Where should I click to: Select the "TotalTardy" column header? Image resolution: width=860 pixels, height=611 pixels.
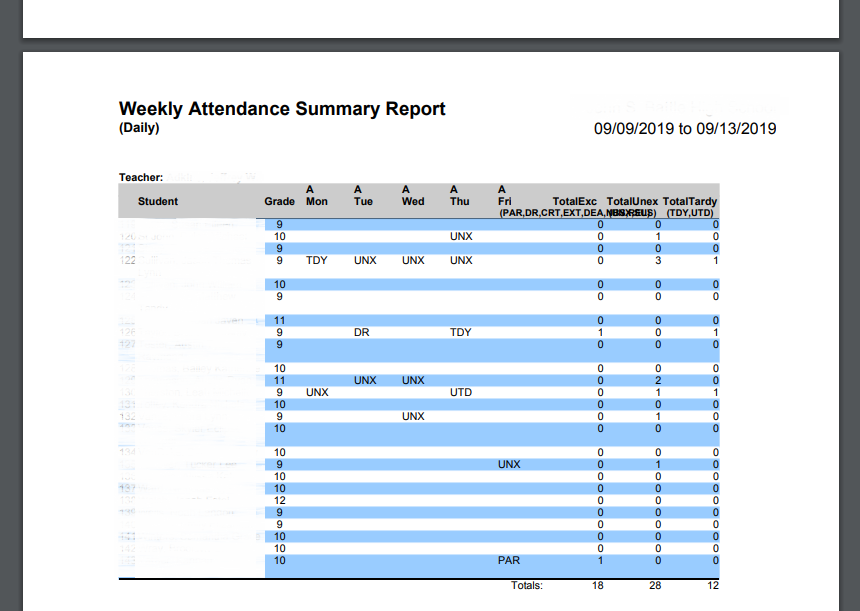(x=689, y=201)
